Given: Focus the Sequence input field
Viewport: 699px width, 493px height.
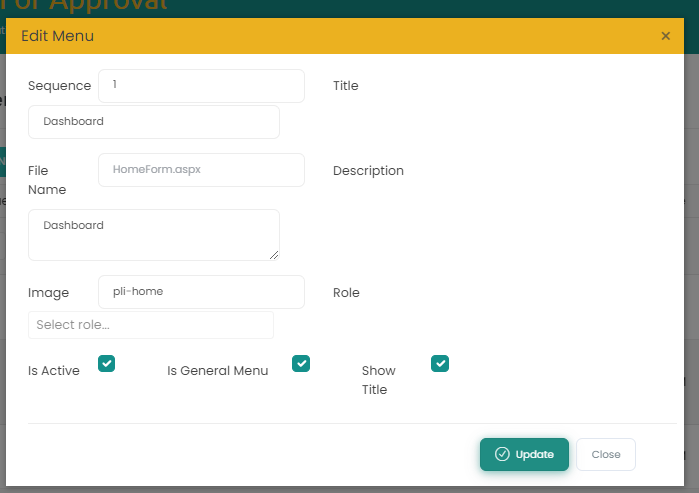Looking at the screenshot, I should pos(201,86).
